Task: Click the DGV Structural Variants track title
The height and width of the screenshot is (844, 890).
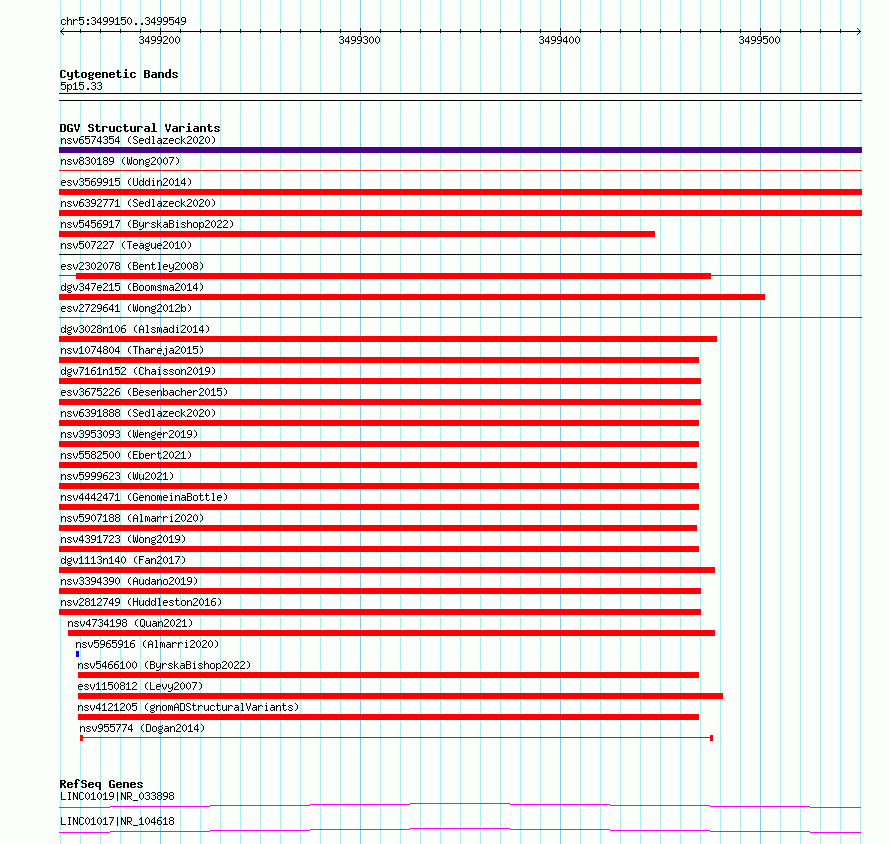Action: 140,128
